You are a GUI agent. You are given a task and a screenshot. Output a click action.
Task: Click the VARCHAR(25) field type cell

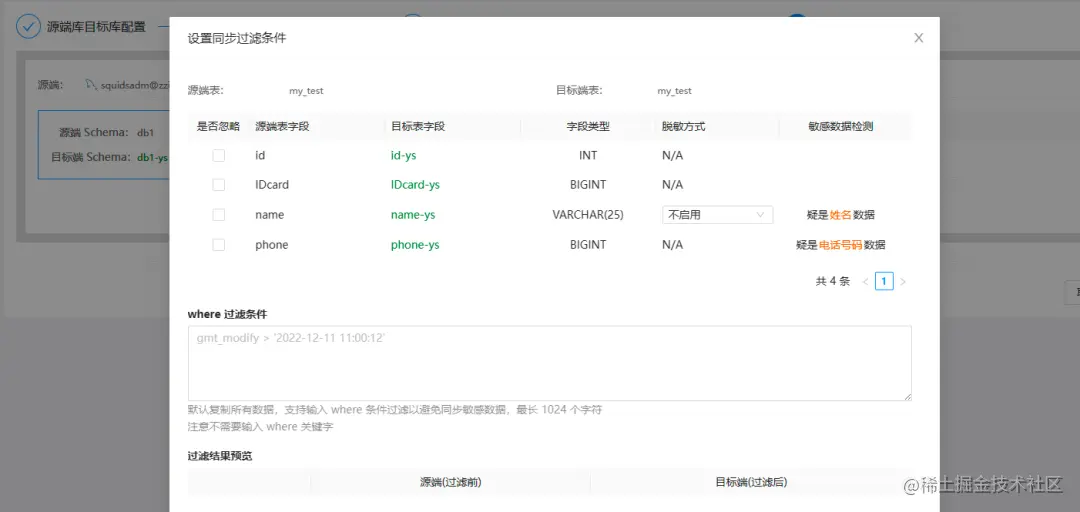(x=588, y=215)
